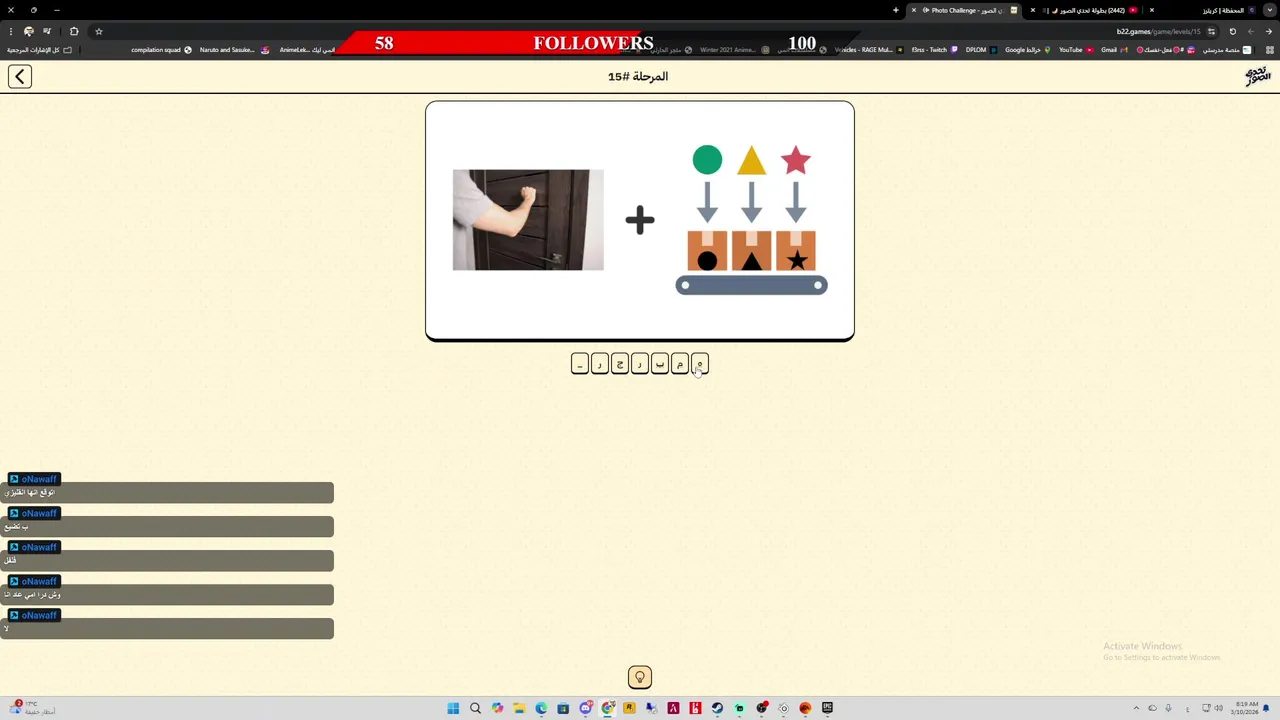
Task: Click the answer box with letter ج
Action: point(620,364)
